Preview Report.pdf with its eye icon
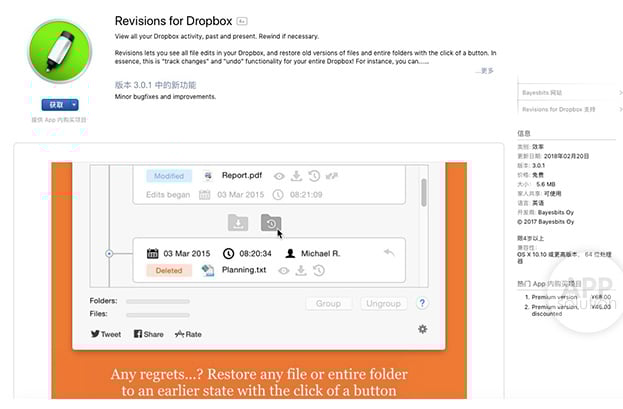The height and width of the screenshot is (409, 623). 279,176
